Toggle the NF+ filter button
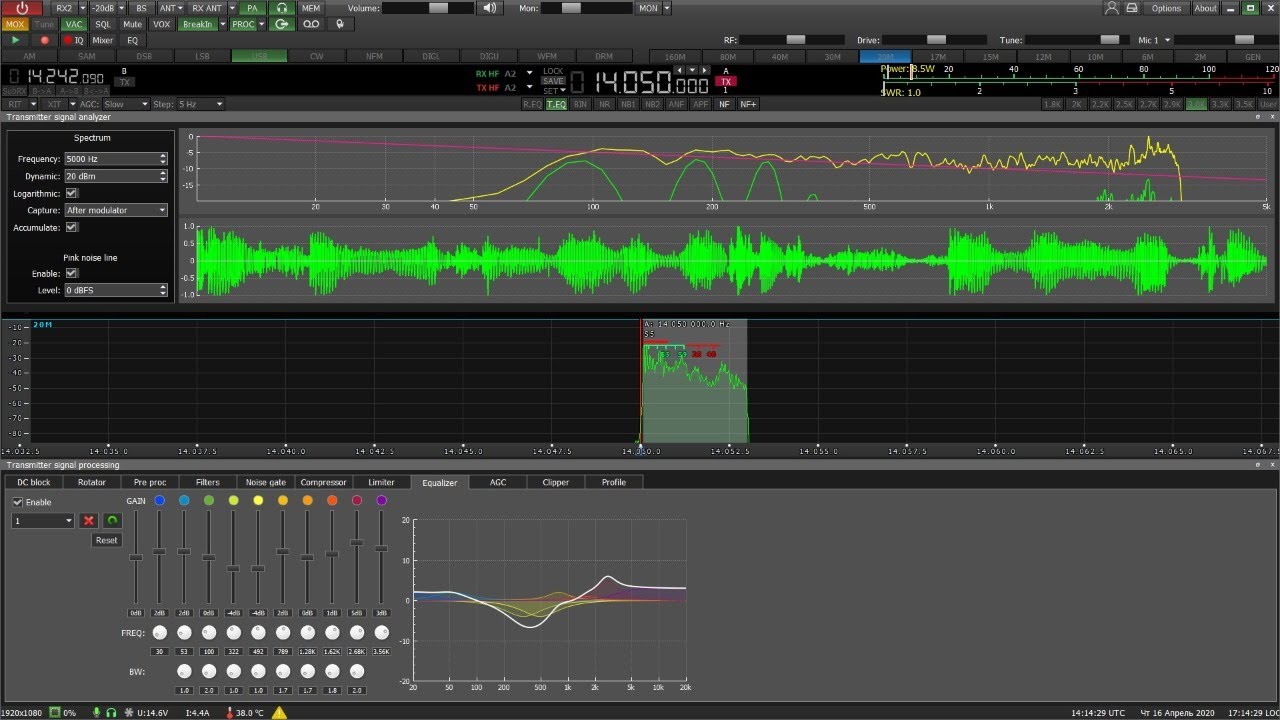1280x720 pixels. (x=748, y=104)
